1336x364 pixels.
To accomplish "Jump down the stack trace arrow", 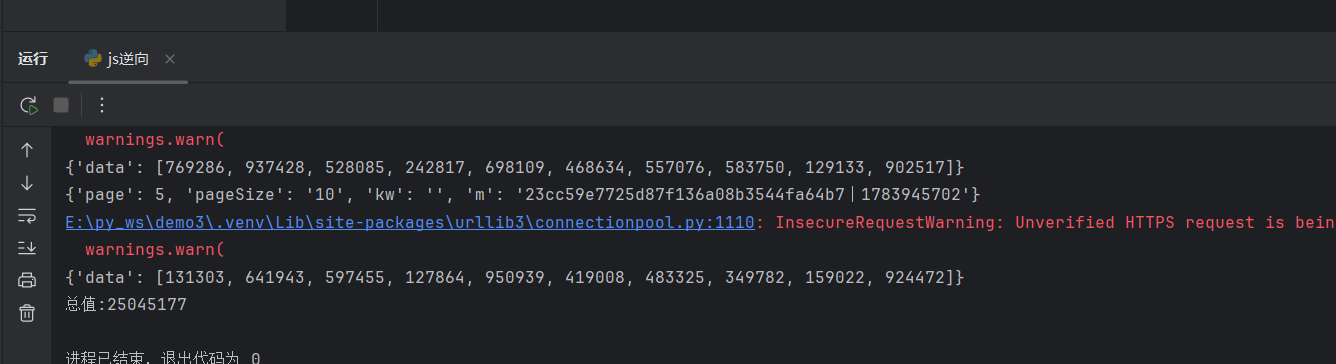I will [x=27, y=183].
